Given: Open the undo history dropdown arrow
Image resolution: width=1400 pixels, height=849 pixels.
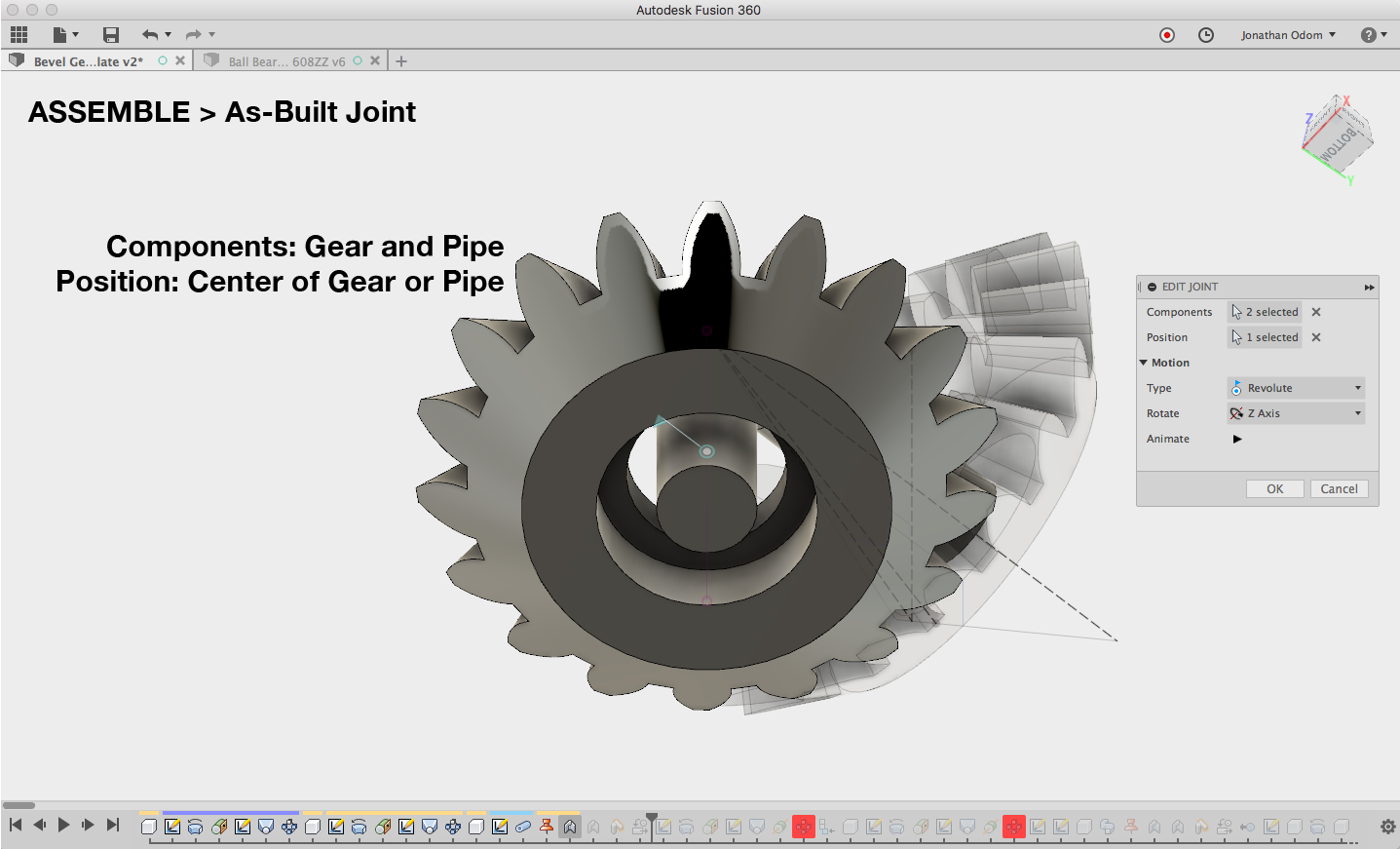Looking at the screenshot, I should [x=169, y=35].
